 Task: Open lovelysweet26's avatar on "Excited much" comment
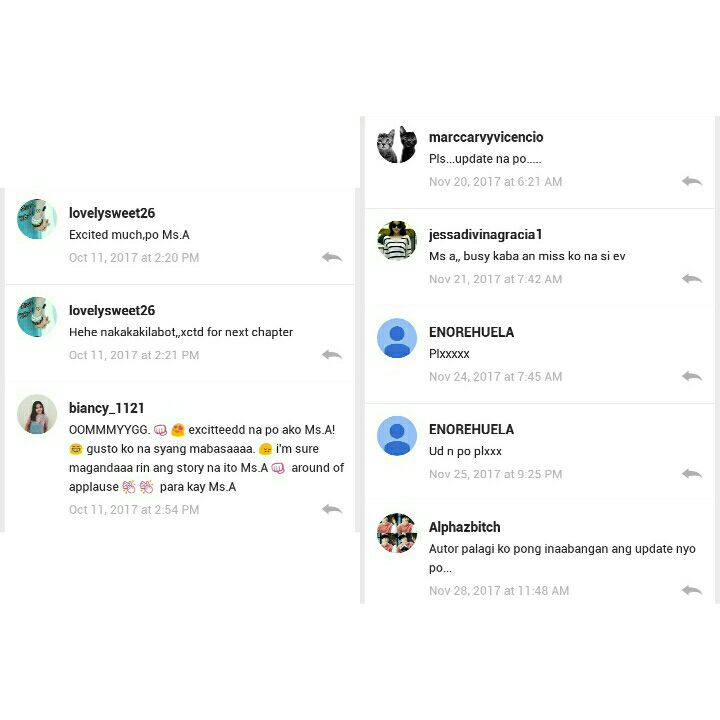(37, 219)
